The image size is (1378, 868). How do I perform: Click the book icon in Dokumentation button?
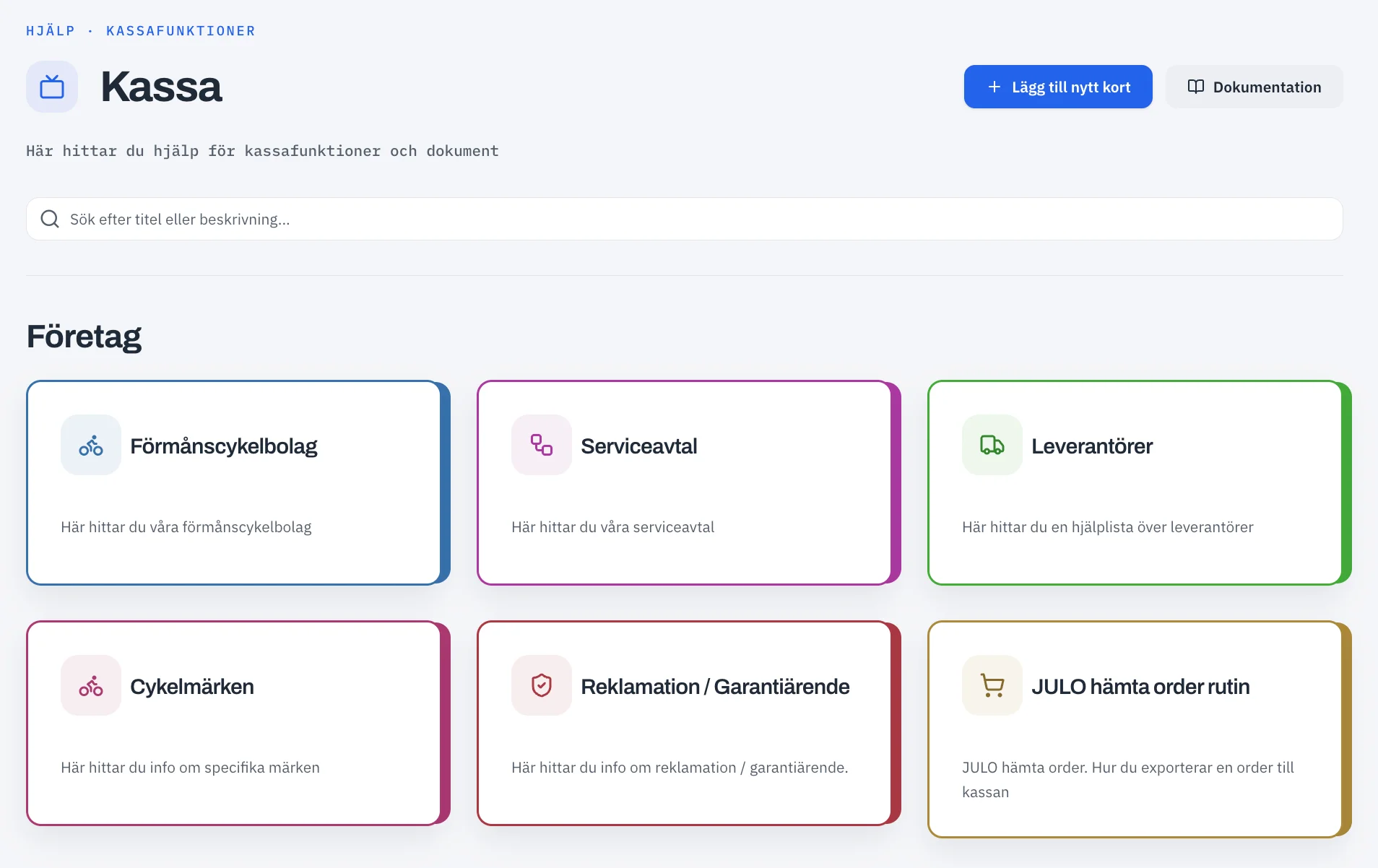click(x=1196, y=87)
